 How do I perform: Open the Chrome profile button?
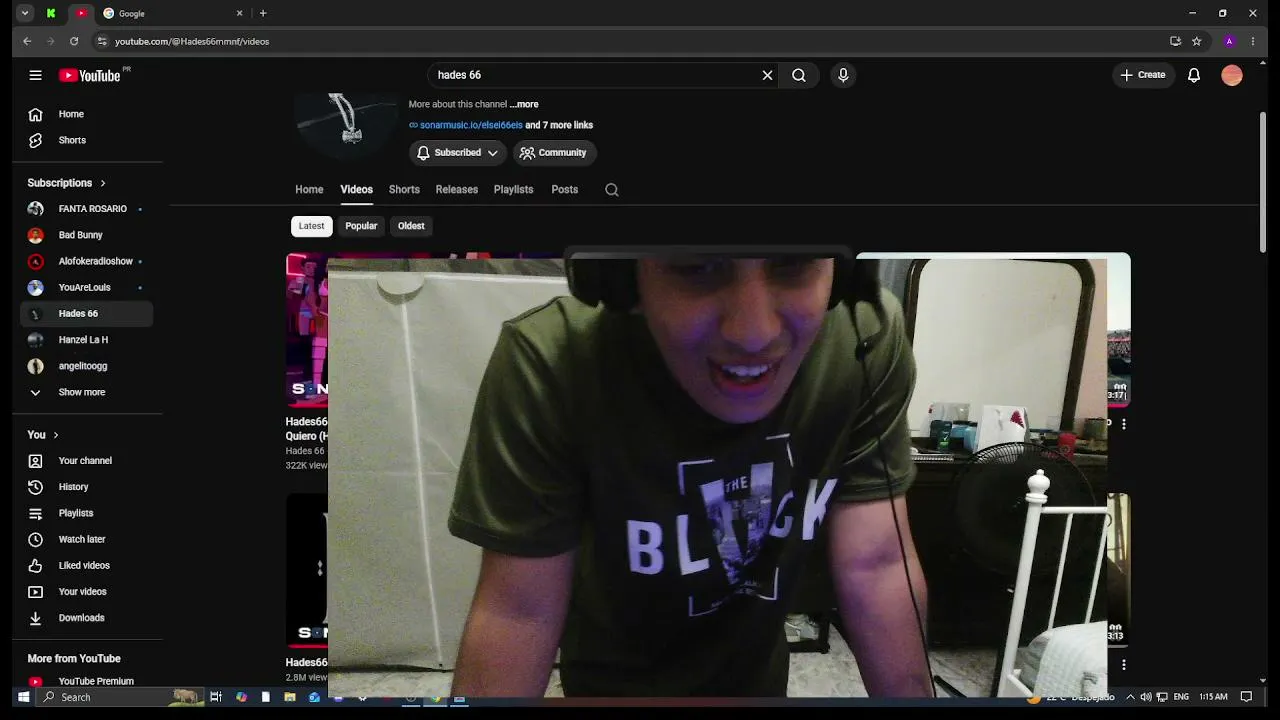[1229, 41]
